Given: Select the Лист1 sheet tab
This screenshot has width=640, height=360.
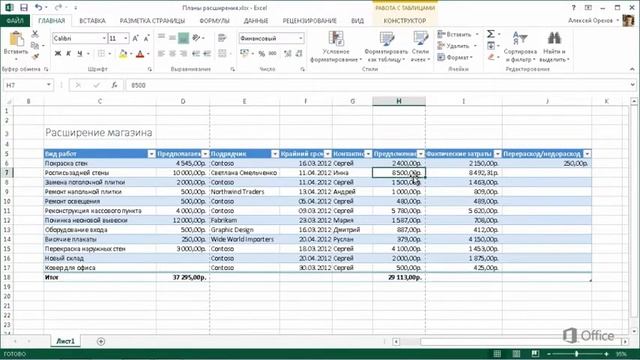Looking at the screenshot, I should pos(65,341).
